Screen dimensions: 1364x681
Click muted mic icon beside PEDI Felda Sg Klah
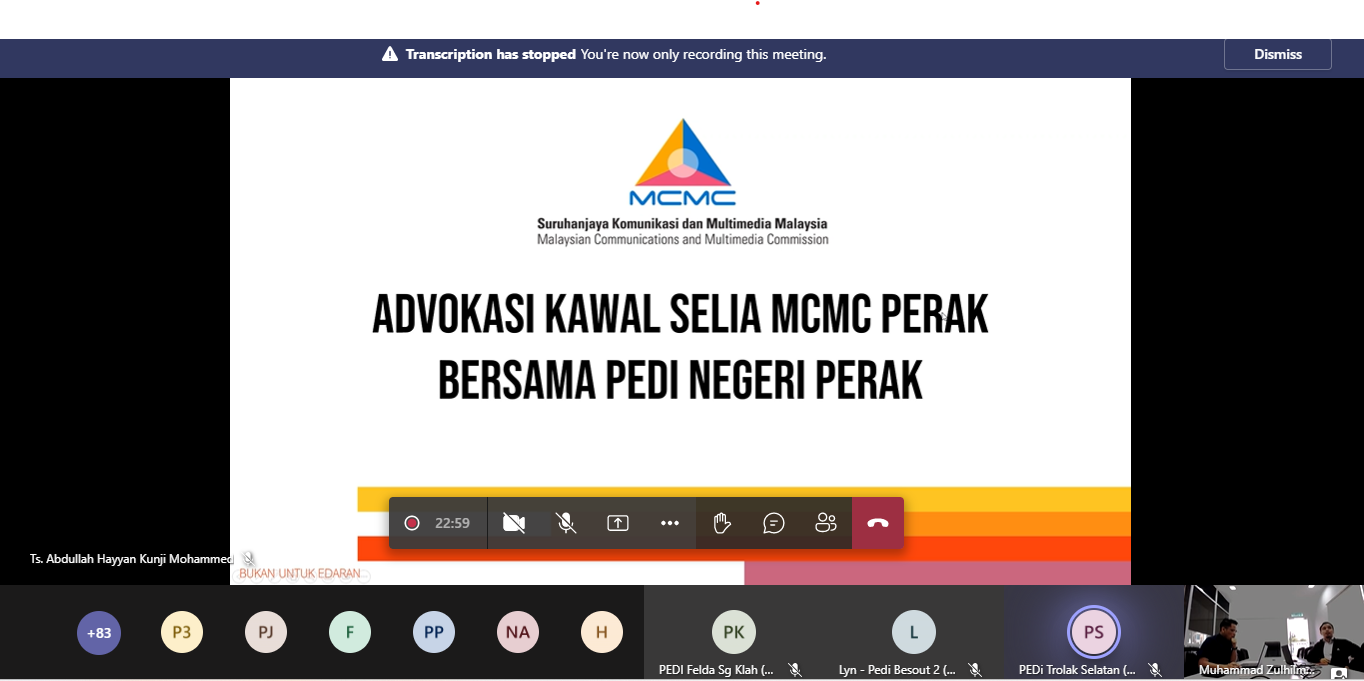pyautogui.click(x=795, y=670)
